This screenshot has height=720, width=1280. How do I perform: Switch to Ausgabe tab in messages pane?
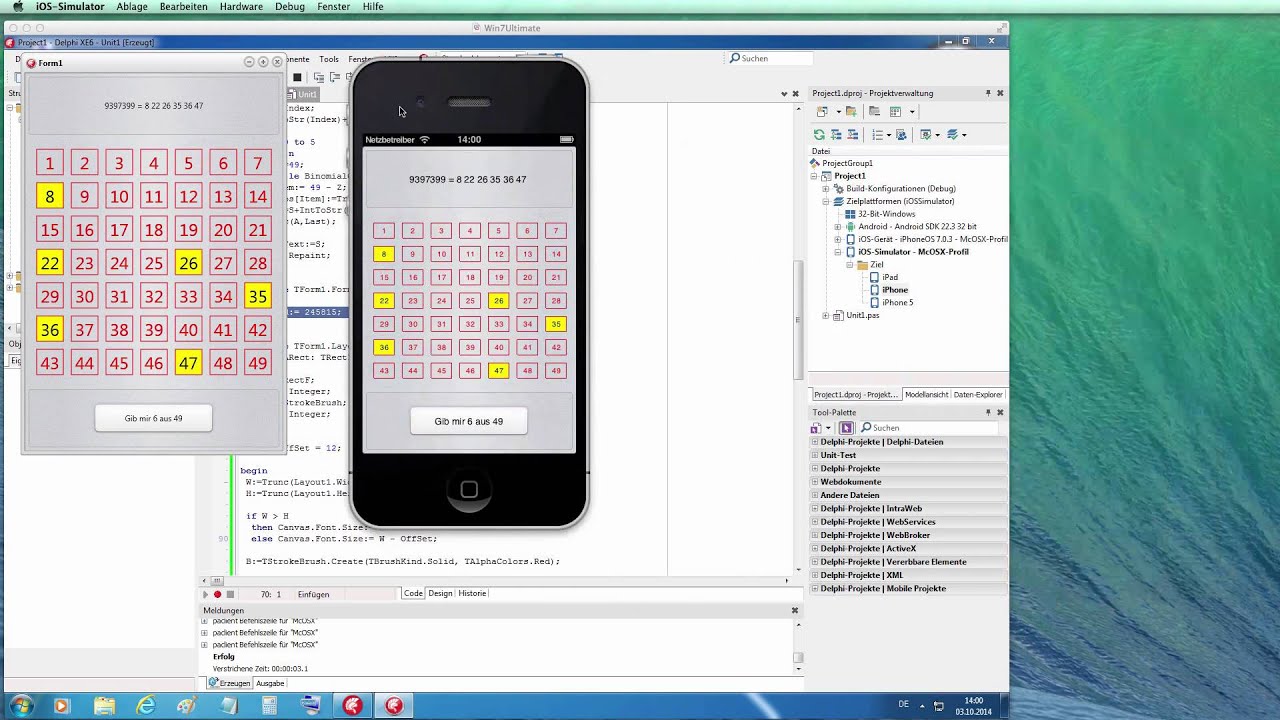coord(270,683)
